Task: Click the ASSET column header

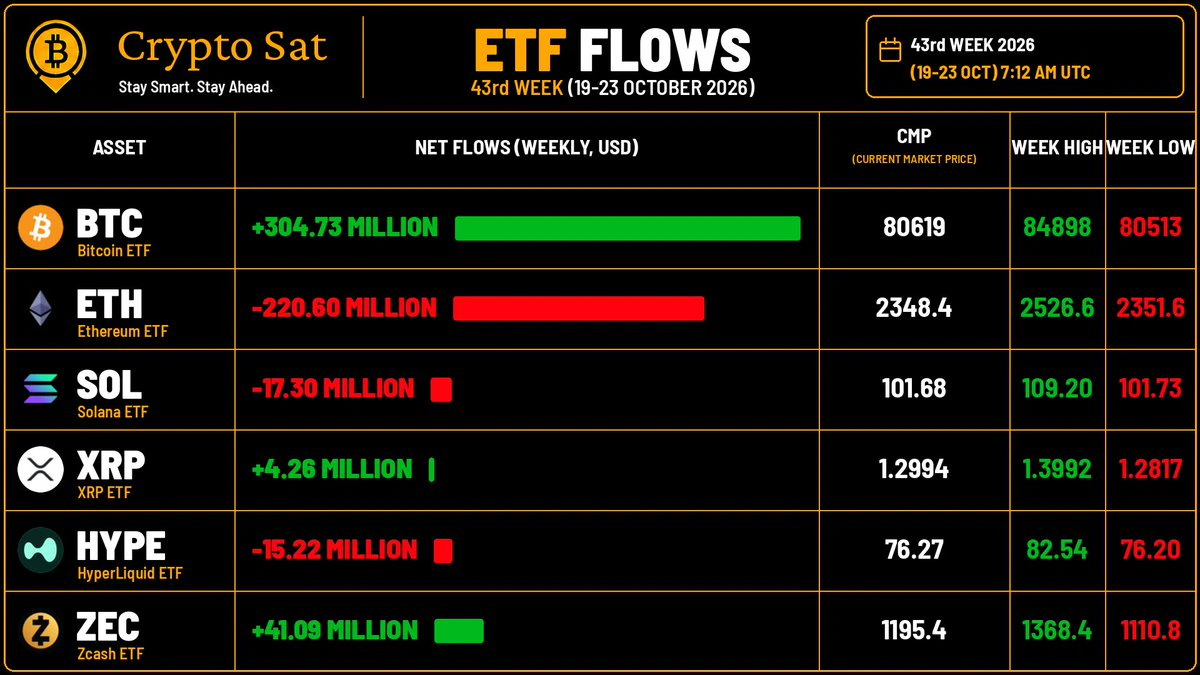Action: coord(119,148)
